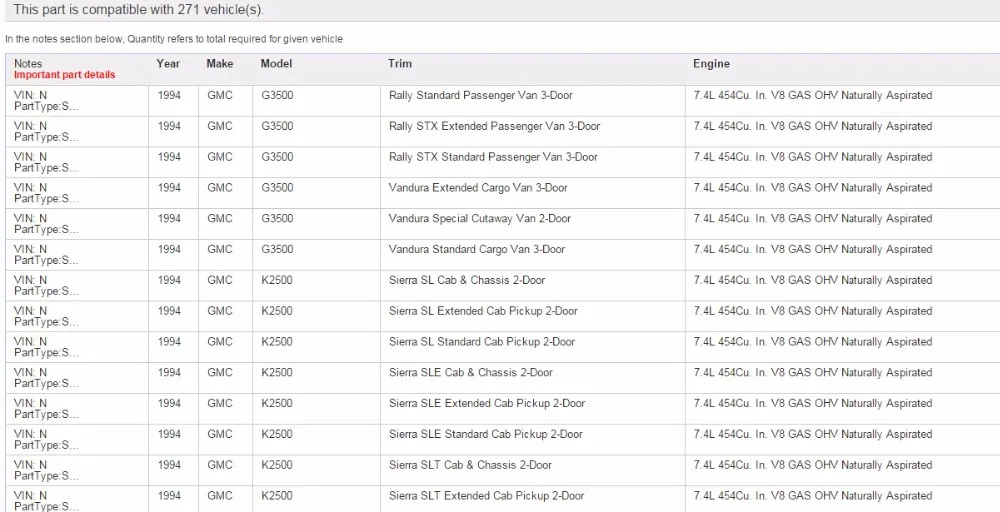Click the red 'Important part details' text
Viewport: 1000px width, 512px height.
[x=64, y=75]
